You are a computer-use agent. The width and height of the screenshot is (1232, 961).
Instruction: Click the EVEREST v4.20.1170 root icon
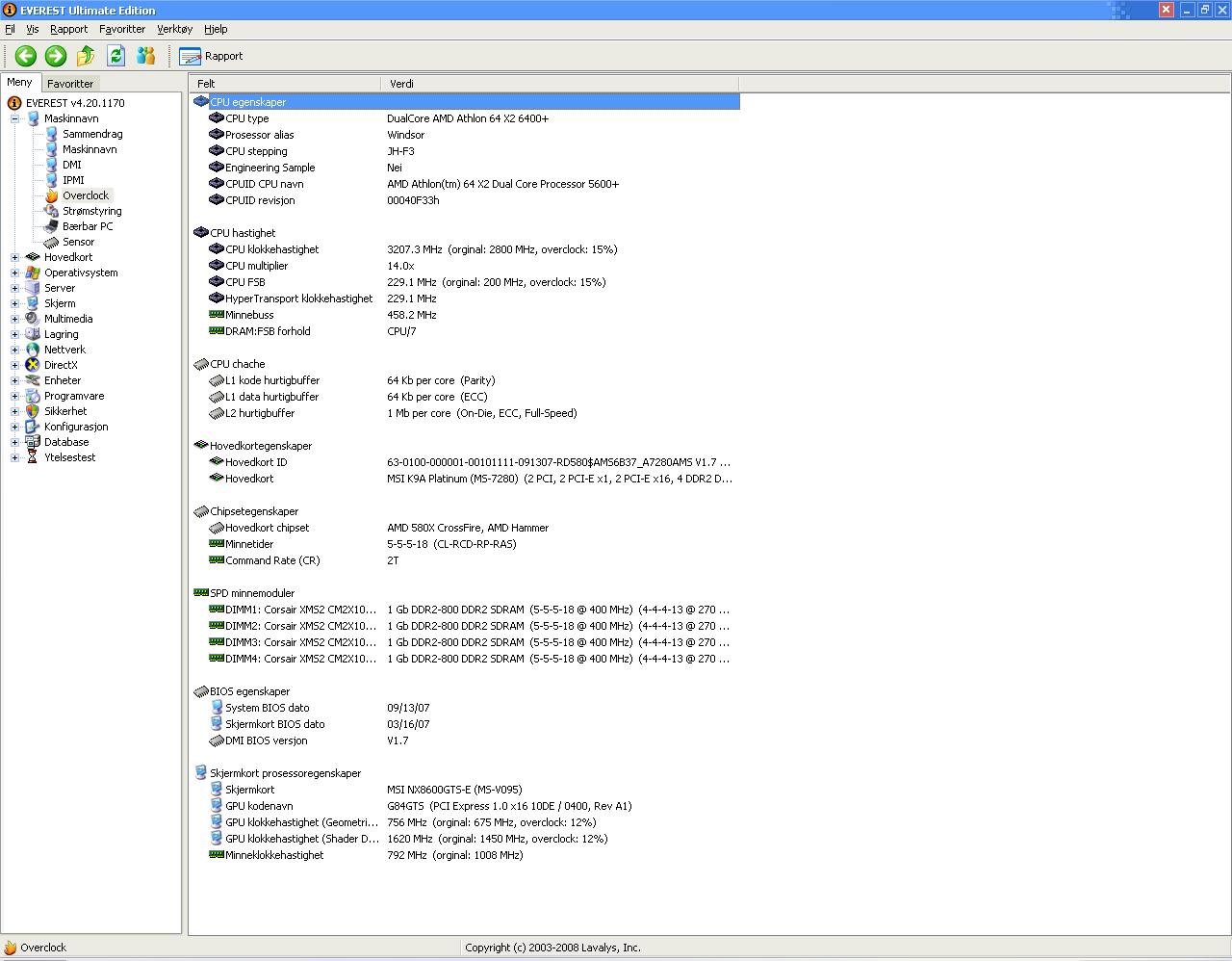[14, 103]
